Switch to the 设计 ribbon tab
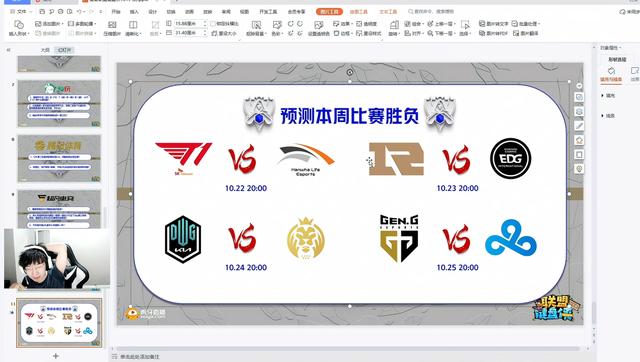This screenshot has width=640, height=362. click(x=153, y=12)
